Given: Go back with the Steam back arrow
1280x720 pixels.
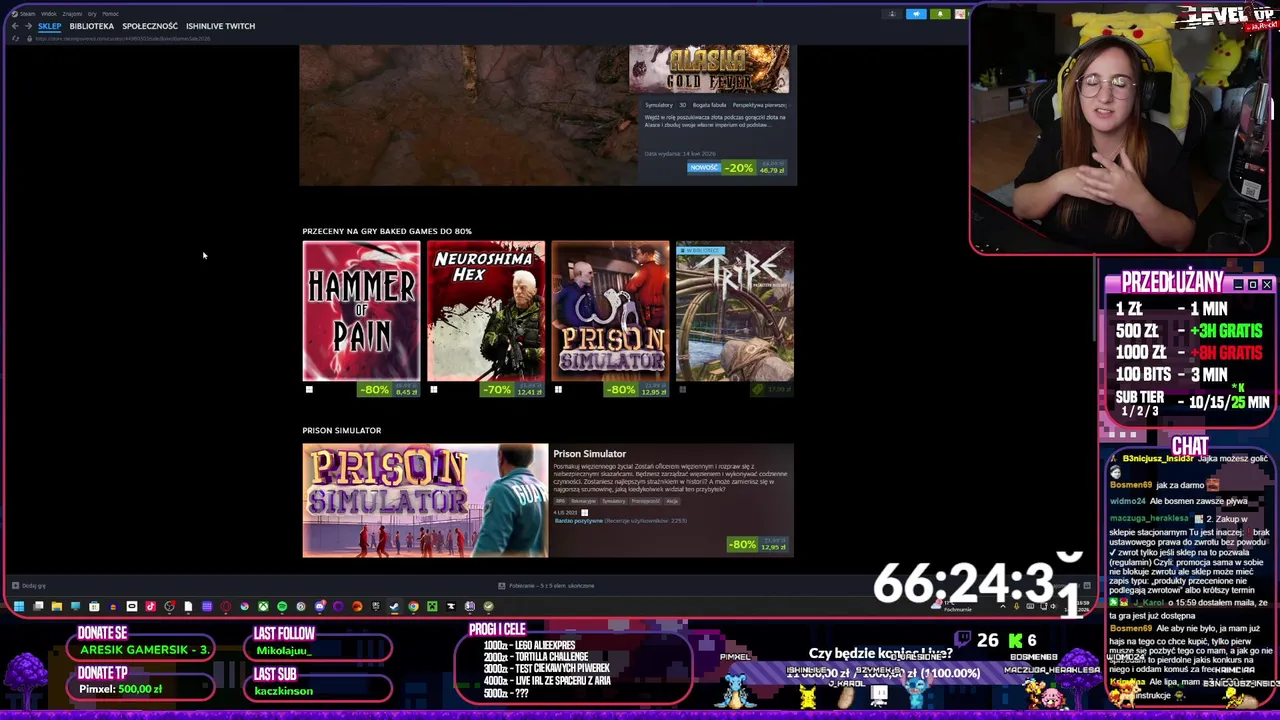Looking at the screenshot, I should point(15,26).
